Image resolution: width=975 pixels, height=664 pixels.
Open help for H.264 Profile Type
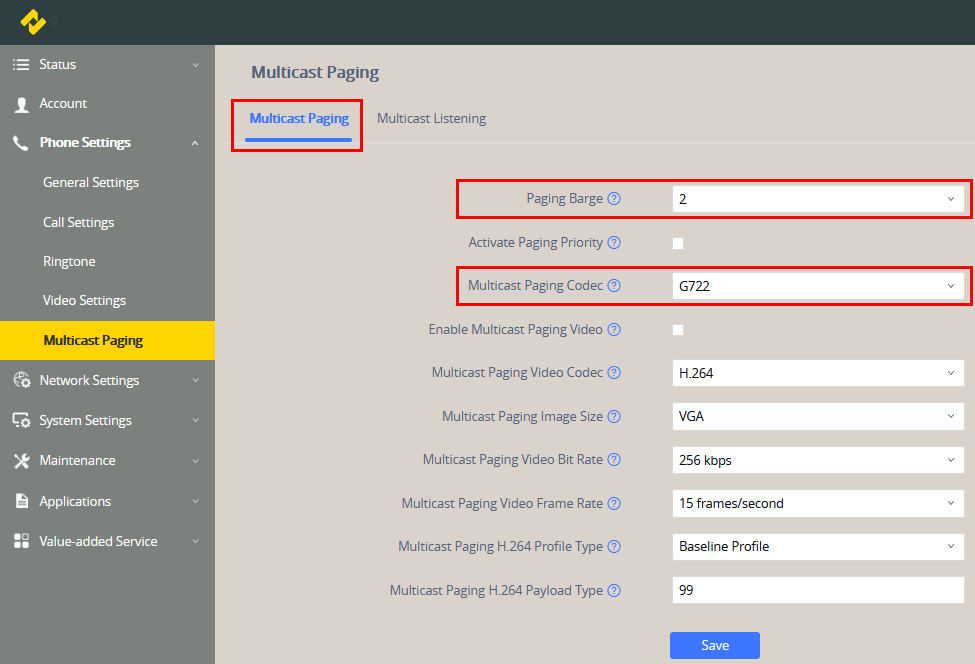(614, 546)
